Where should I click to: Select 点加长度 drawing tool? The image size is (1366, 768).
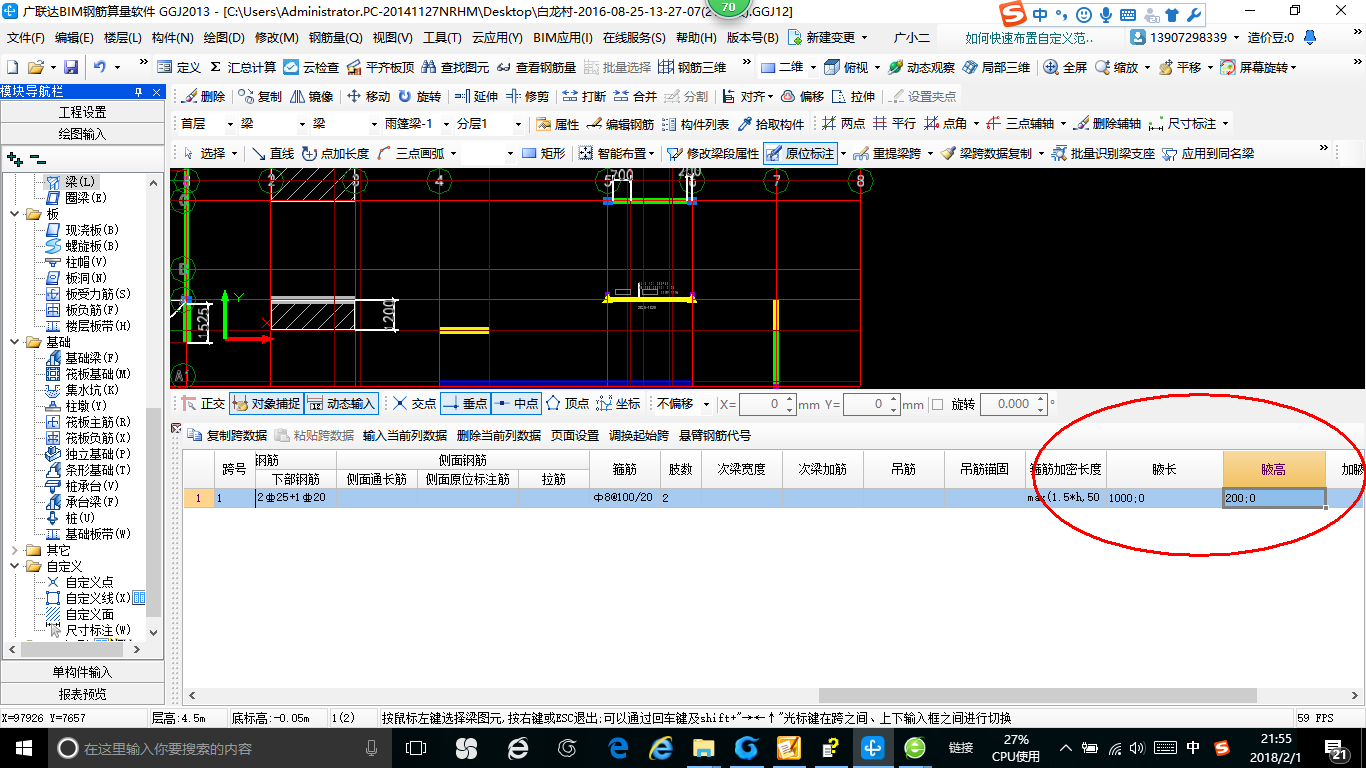[x=336, y=153]
